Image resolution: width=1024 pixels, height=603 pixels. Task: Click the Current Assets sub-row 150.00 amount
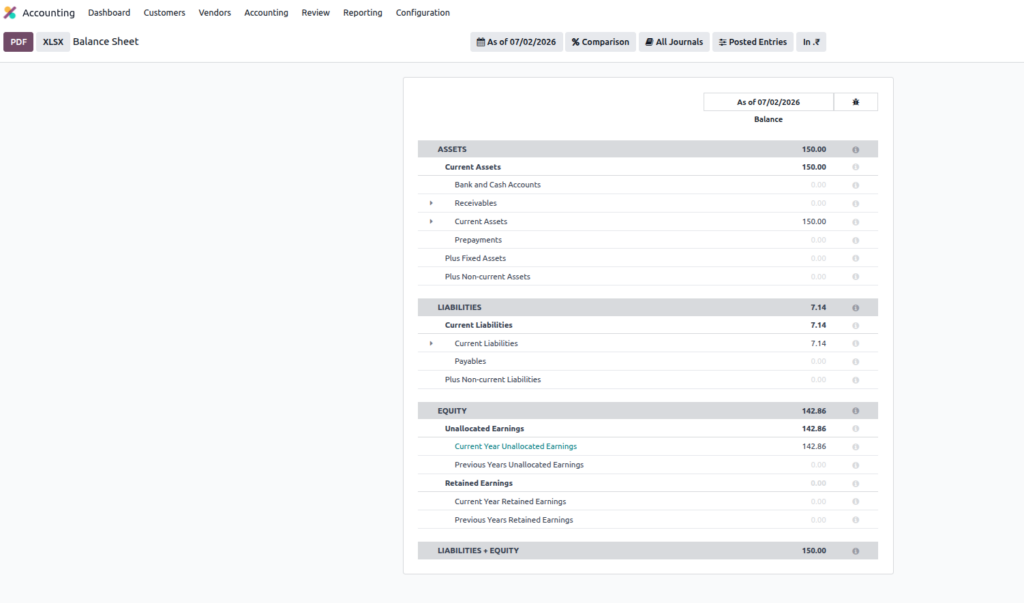tap(814, 221)
